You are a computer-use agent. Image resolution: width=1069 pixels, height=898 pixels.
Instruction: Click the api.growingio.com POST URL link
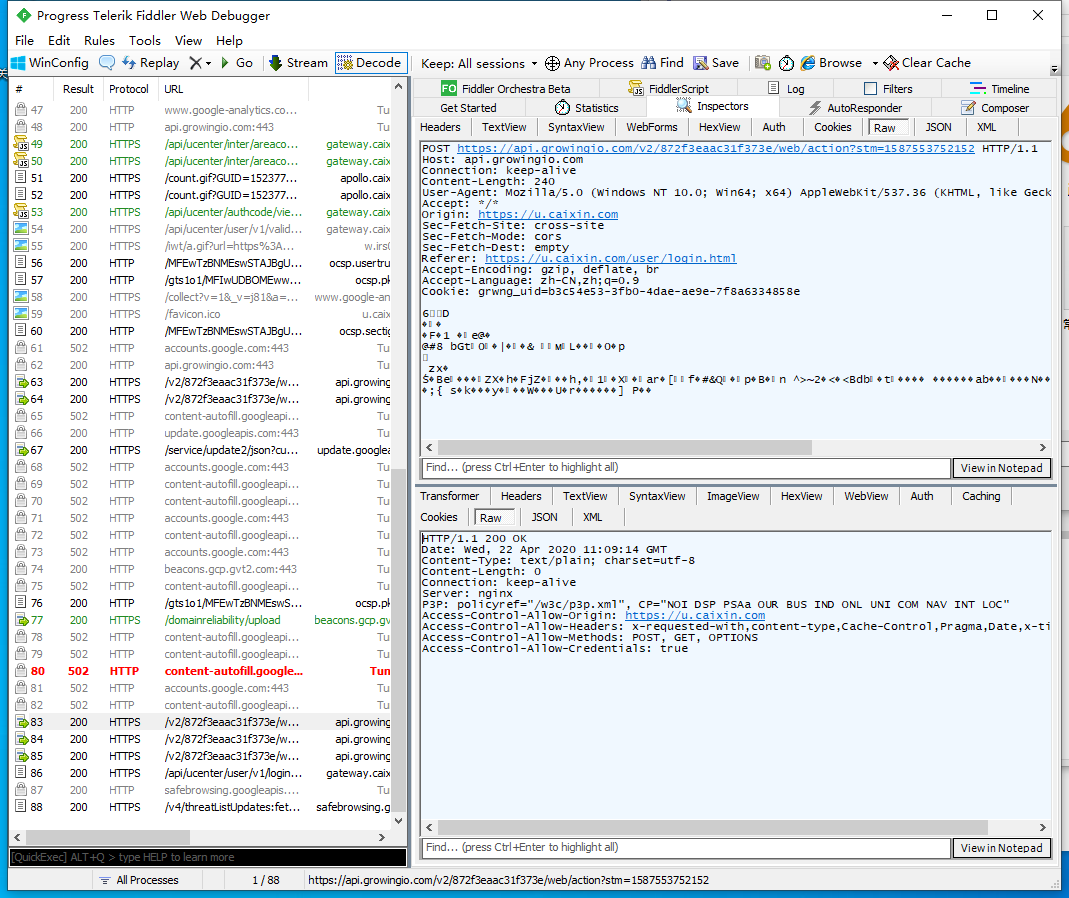click(715, 149)
